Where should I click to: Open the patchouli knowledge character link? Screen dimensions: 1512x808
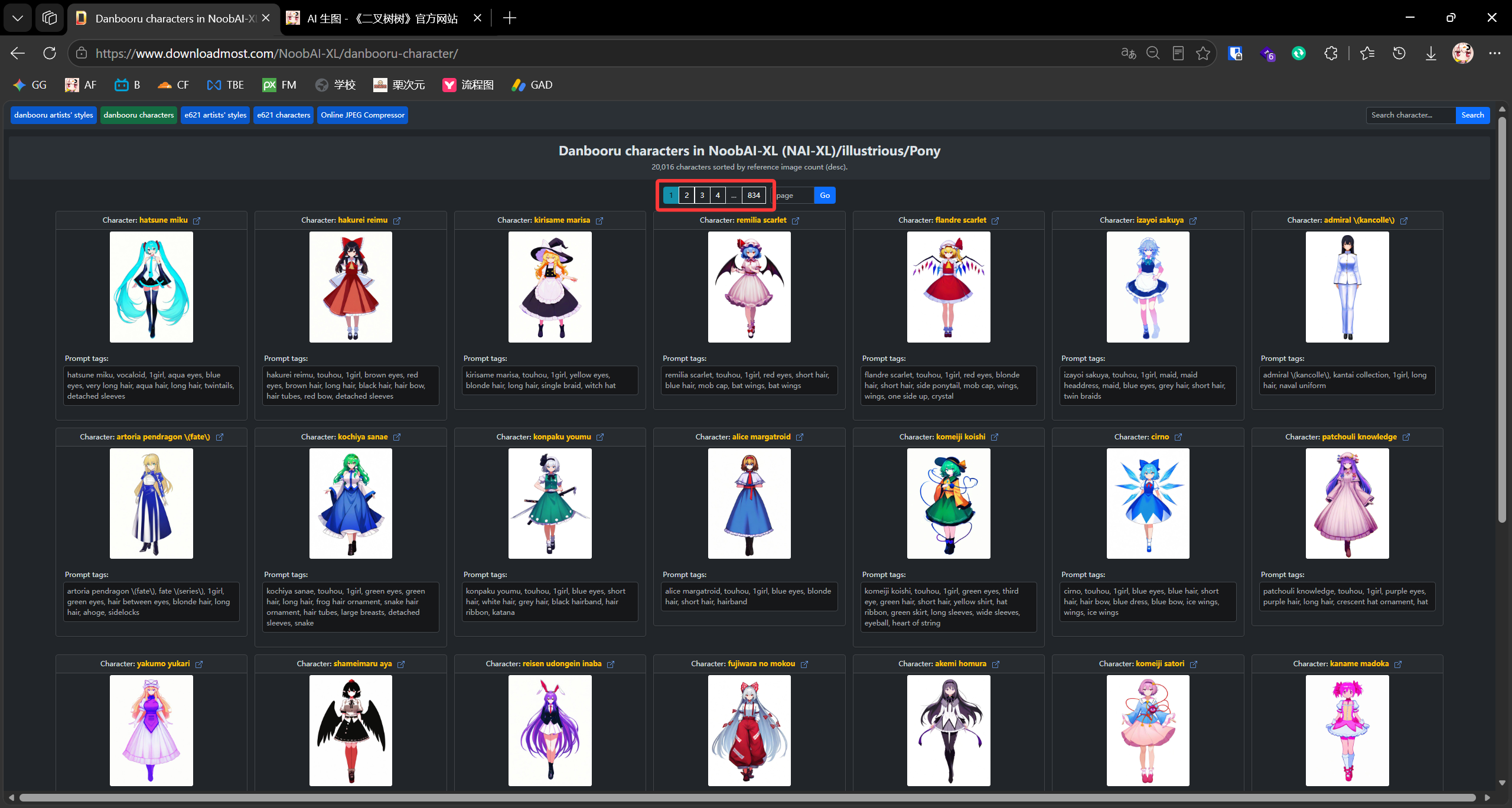point(1359,437)
